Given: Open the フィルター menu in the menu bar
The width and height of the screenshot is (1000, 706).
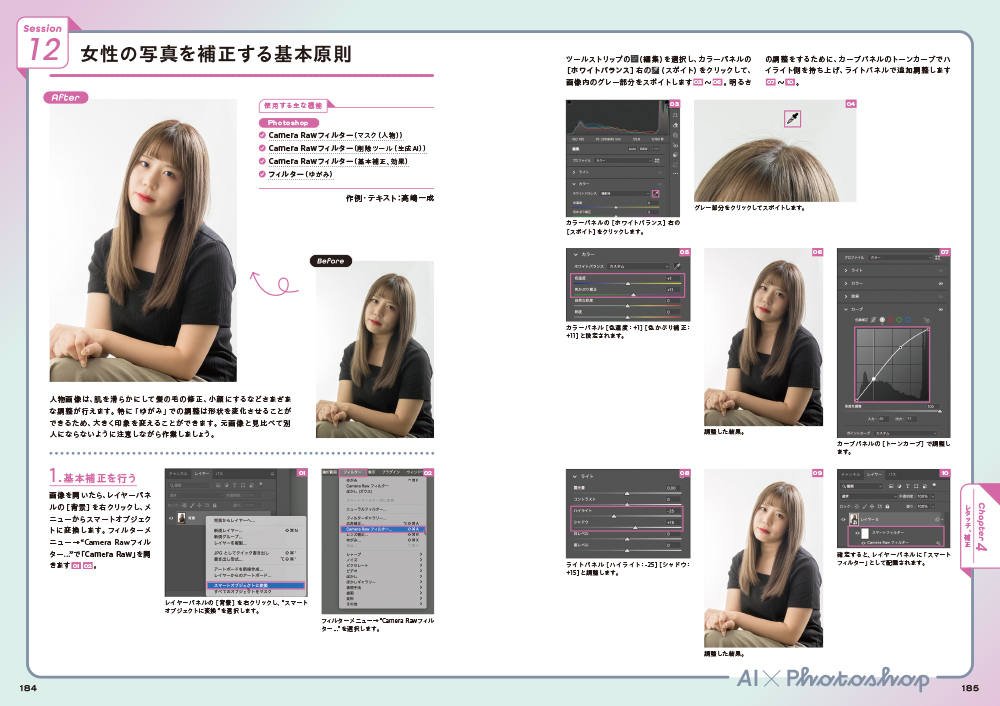Looking at the screenshot, I should [351, 471].
